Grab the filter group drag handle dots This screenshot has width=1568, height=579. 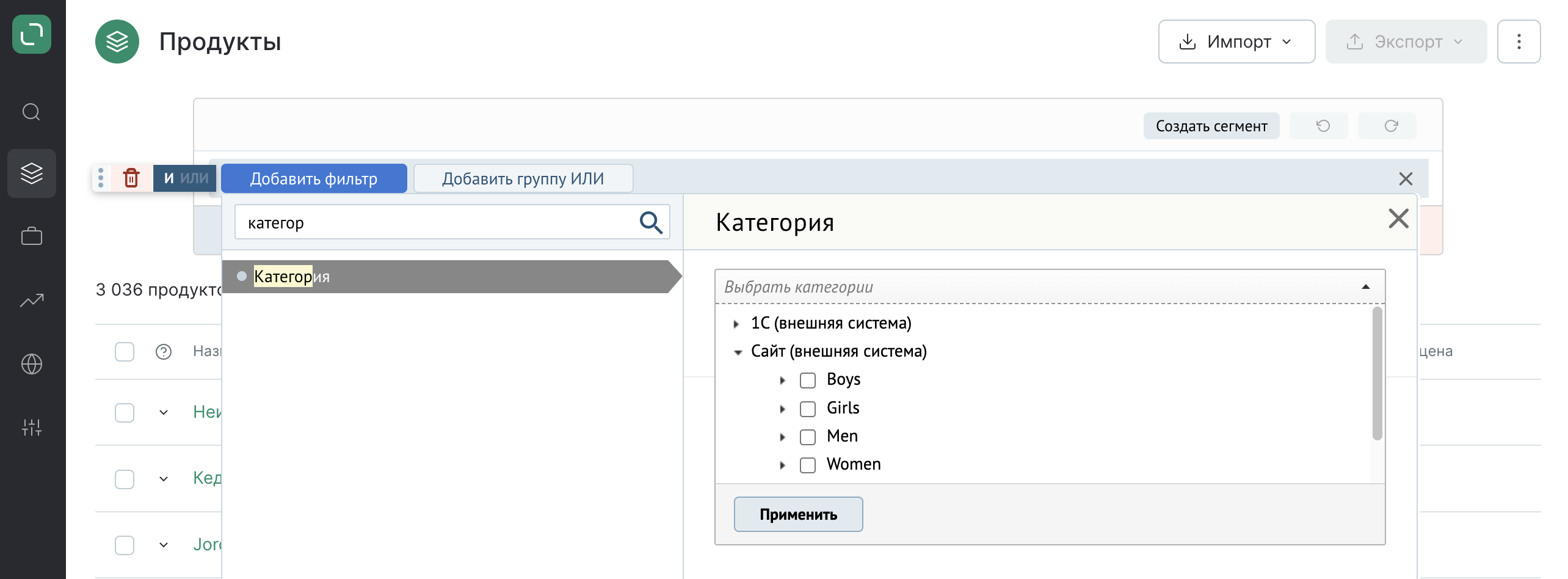(101, 178)
